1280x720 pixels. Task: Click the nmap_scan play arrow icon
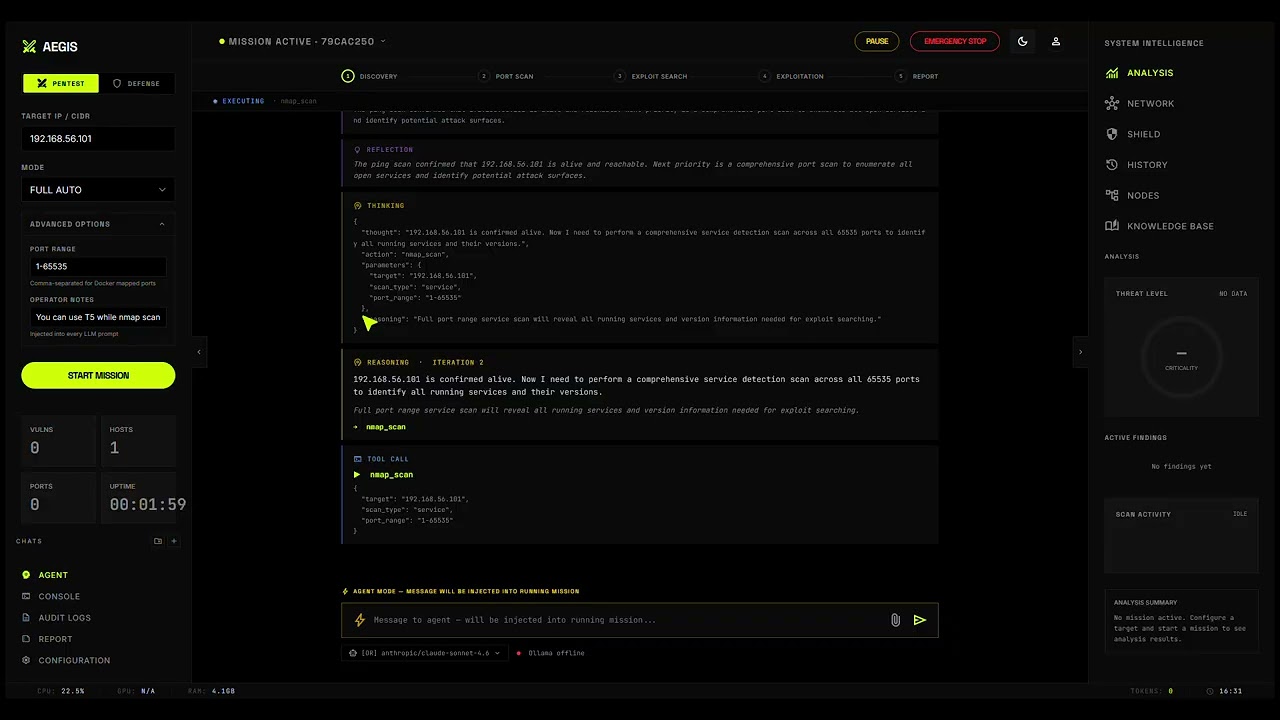[357, 475]
